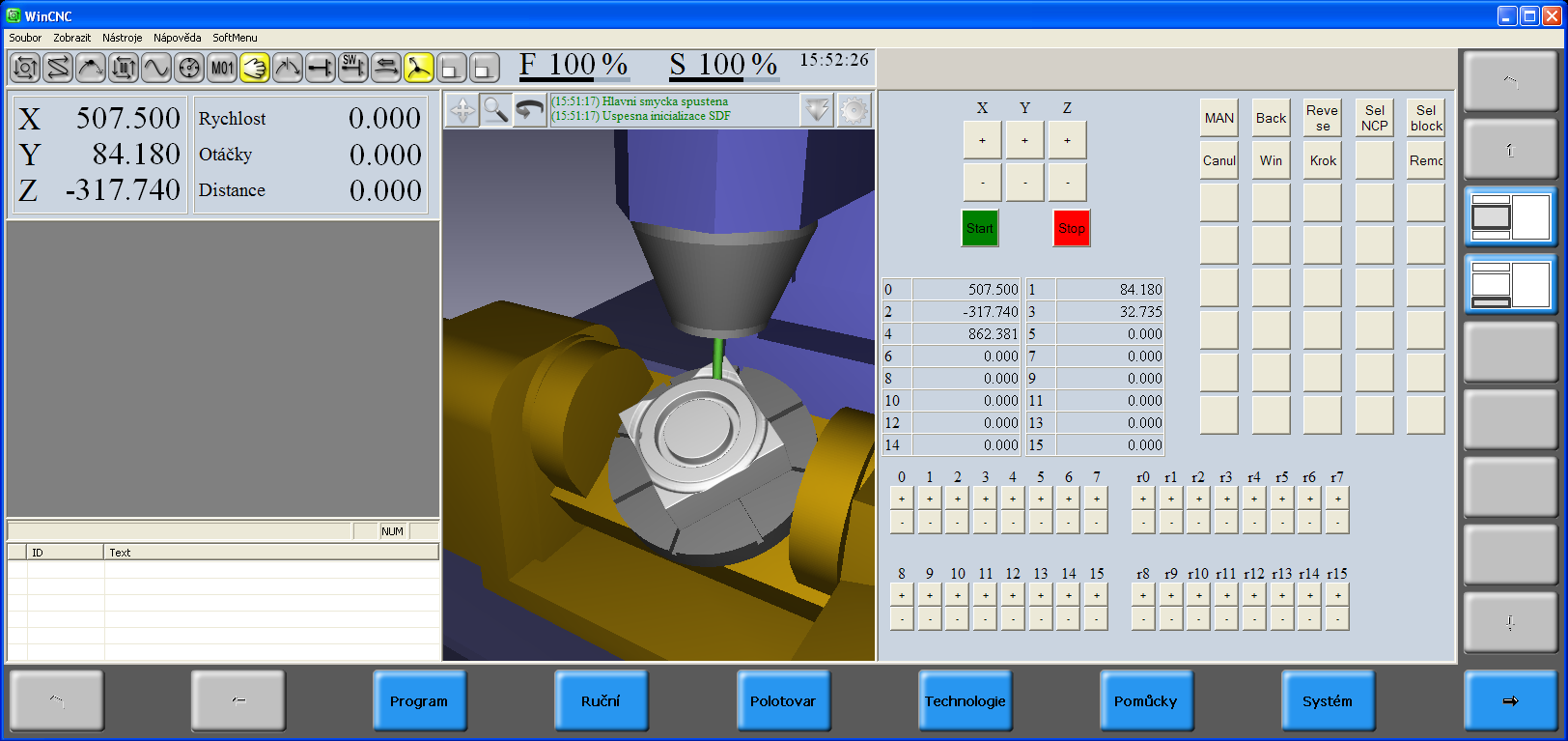Click the tool limit line toolbar icon
The width and height of the screenshot is (1568, 741).
click(321, 68)
